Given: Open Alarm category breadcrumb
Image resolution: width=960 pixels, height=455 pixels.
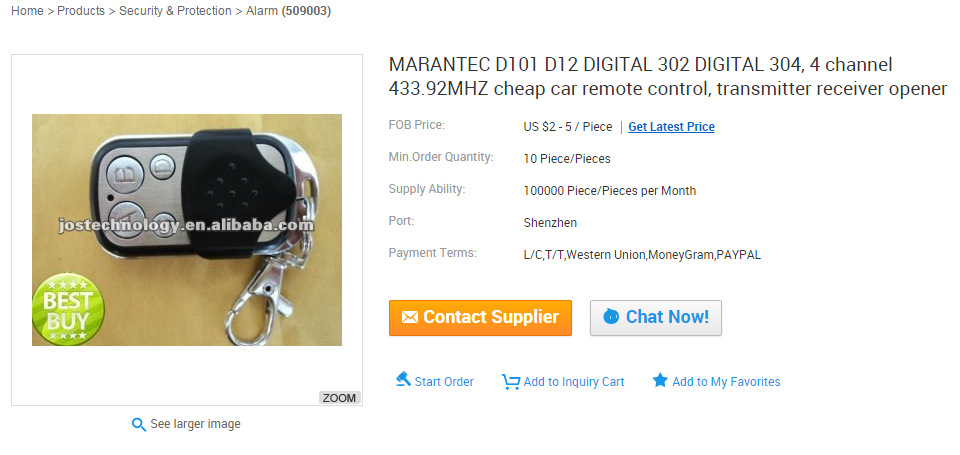Looking at the screenshot, I should 261,11.
